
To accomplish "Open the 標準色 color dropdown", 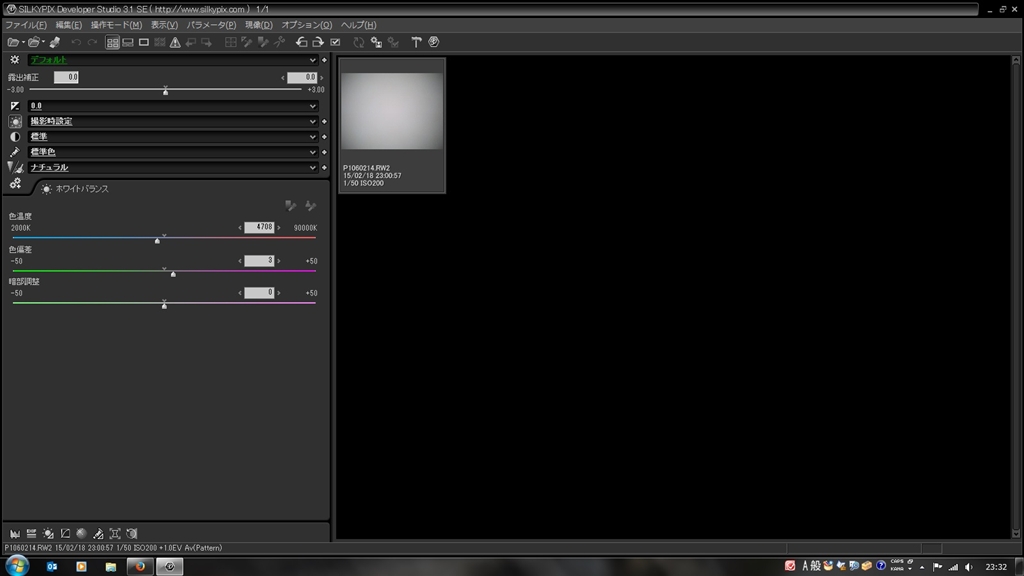I will 172,152.
